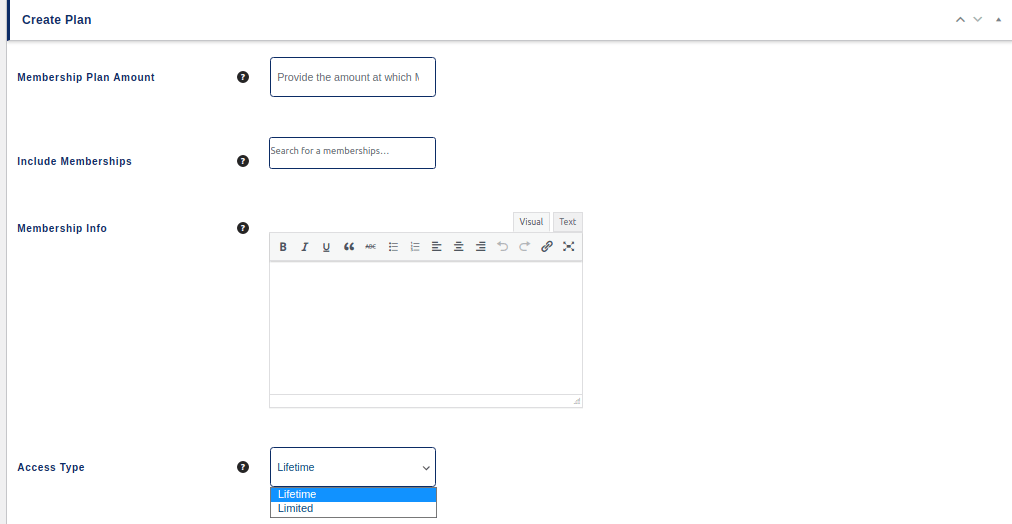Move Create Plan panel up
Screen dimensions: 1012x524
(960, 19)
